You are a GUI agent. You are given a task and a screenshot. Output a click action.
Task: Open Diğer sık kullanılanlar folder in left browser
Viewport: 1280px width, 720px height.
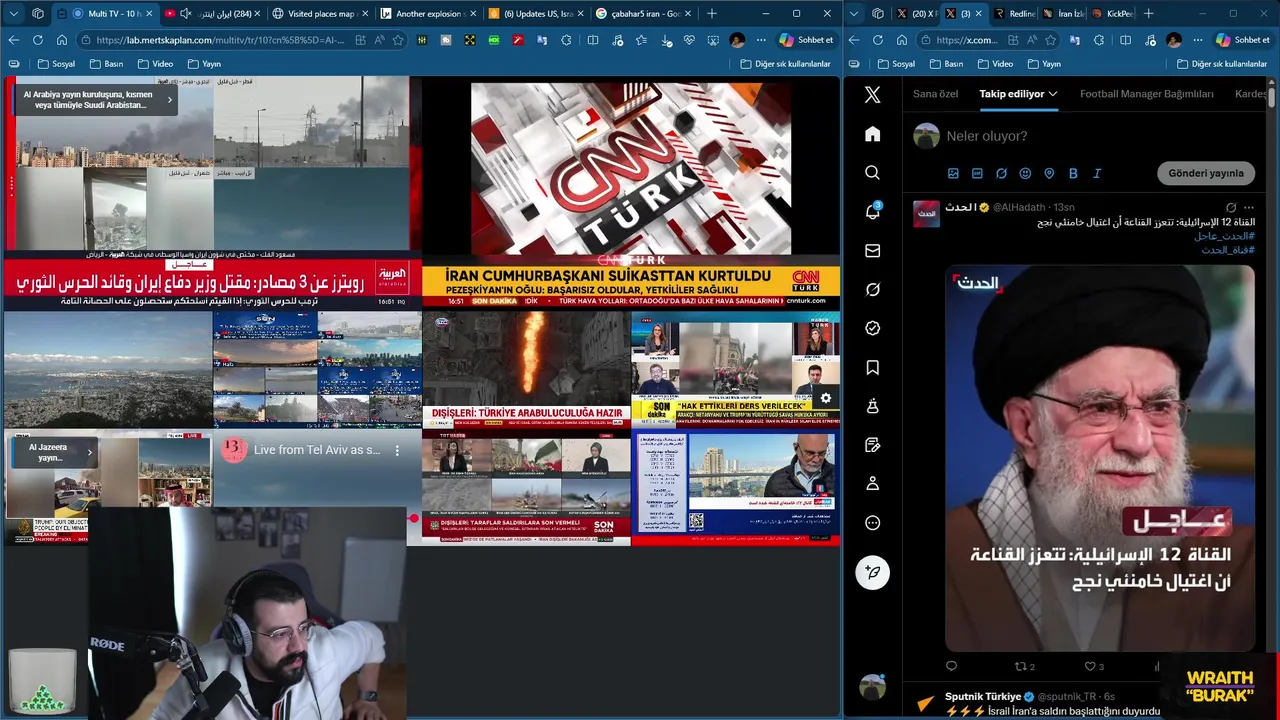pyautogui.click(x=786, y=63)
